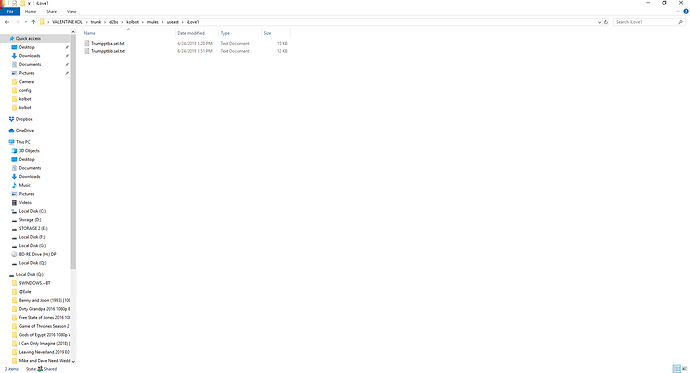Expand the ribbon with the chevron
Viewport: 690px width, 373px height.
tap(678, 11)
